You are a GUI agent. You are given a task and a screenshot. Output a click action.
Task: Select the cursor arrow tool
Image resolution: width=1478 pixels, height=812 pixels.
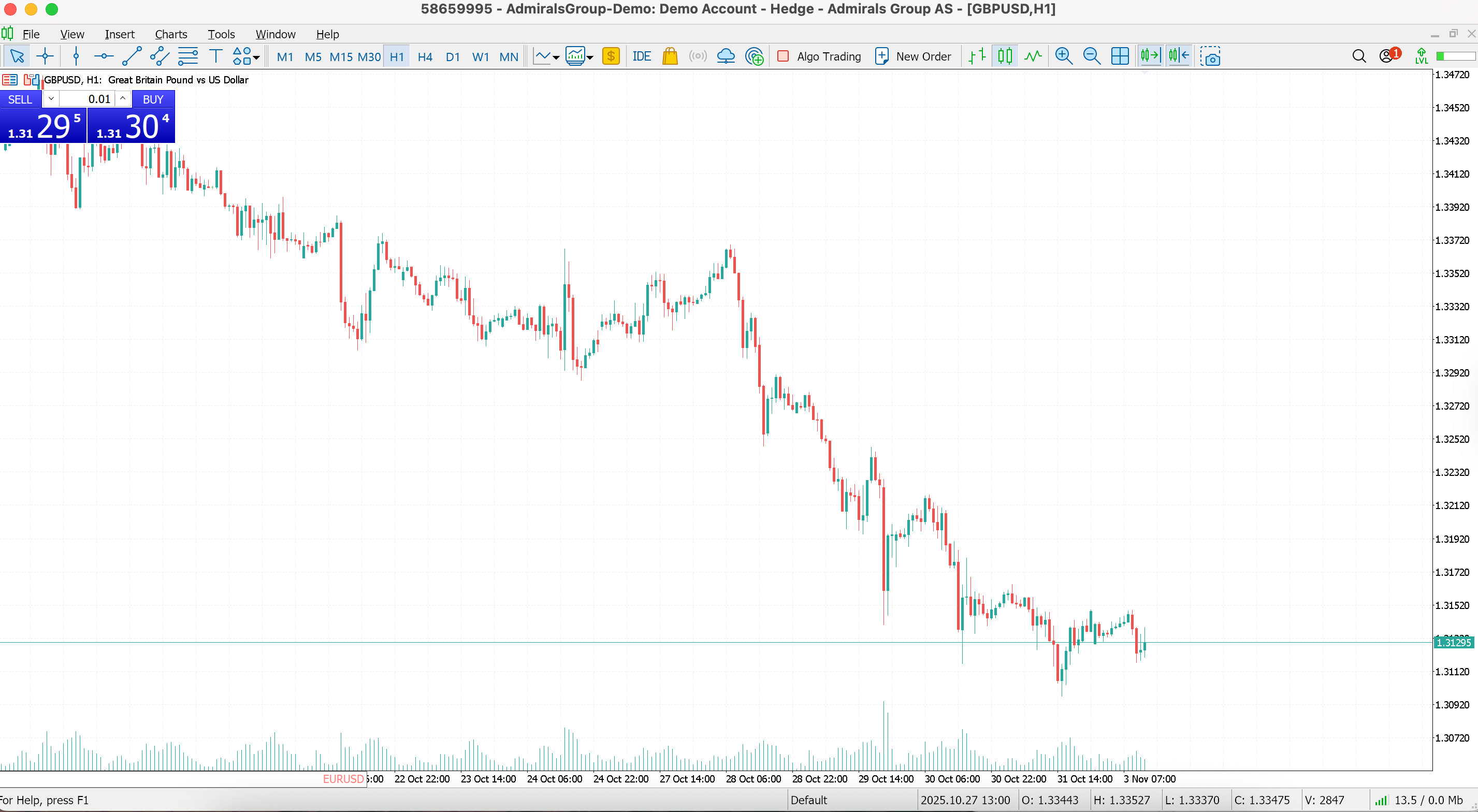(17, 56)
